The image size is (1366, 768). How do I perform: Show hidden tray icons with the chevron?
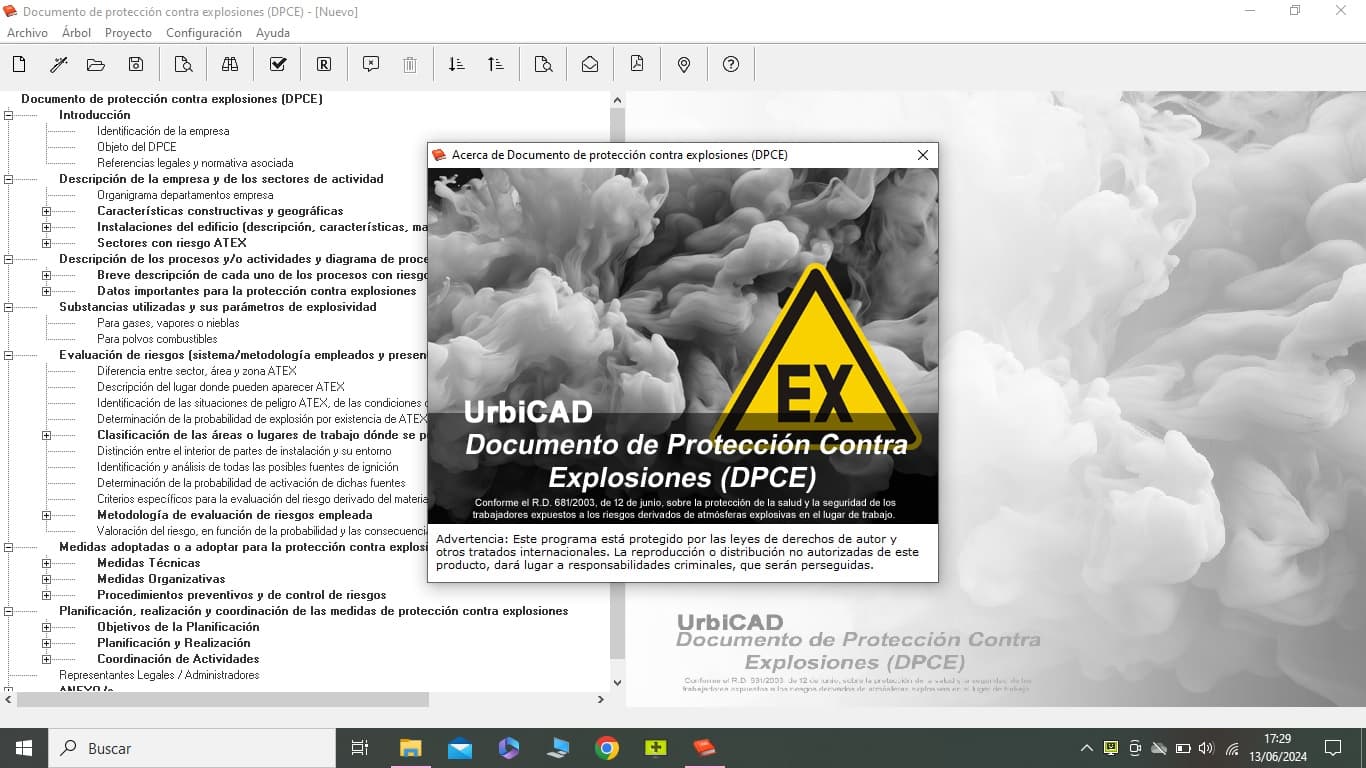point(1087,748)
